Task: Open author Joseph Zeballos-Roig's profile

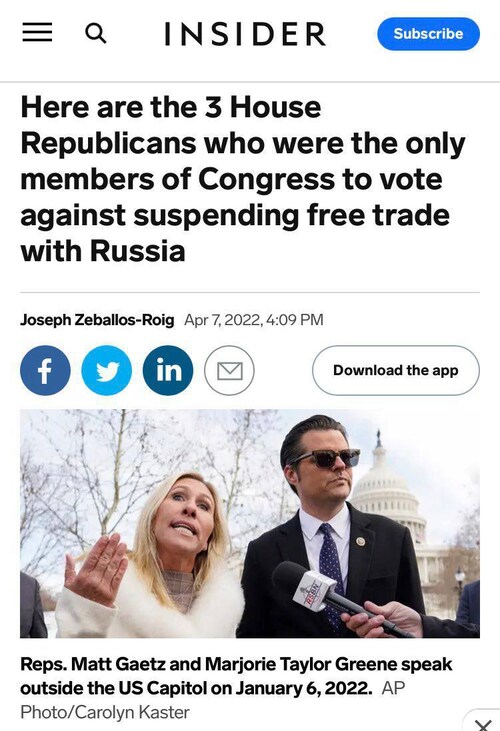Action: [x=97, y=320]
